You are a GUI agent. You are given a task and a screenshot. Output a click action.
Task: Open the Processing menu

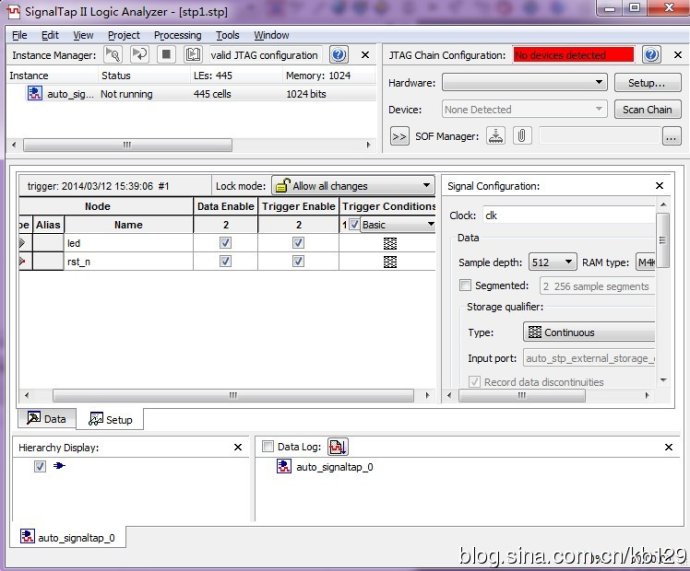click(177, 35)
